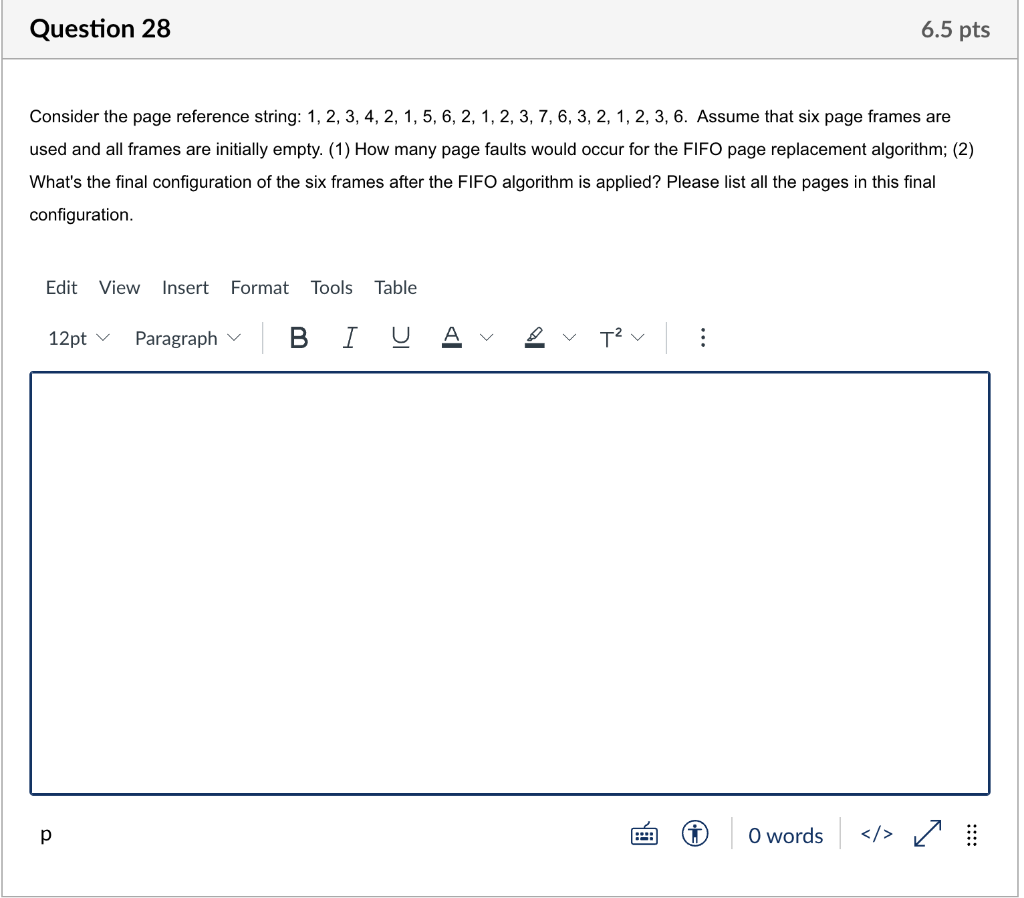Expand the editor to fullscreen
The width and height of the screenshot is (1024, 898).
tap(927, 833)
